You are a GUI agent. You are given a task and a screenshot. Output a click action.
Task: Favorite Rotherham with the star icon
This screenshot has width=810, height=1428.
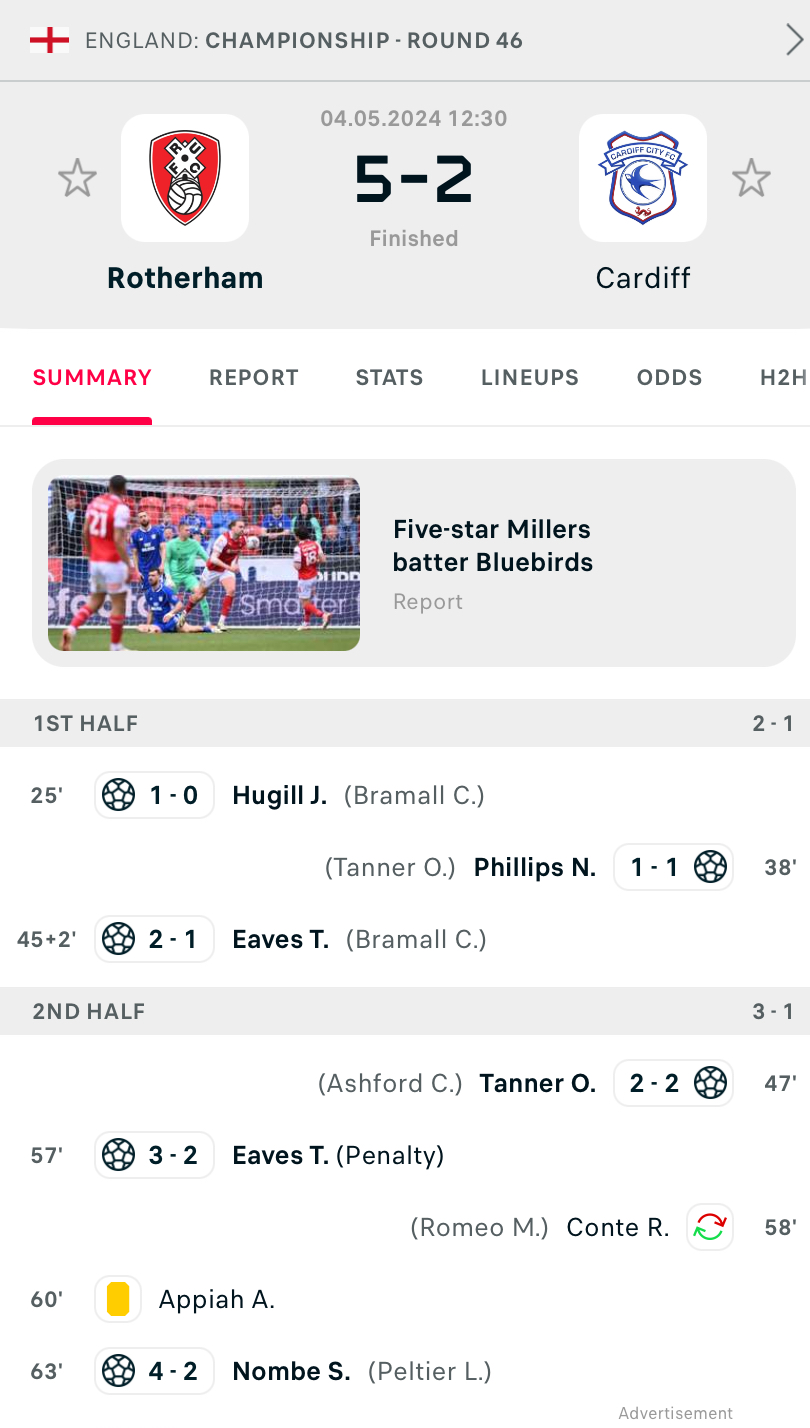click(77, 179)
